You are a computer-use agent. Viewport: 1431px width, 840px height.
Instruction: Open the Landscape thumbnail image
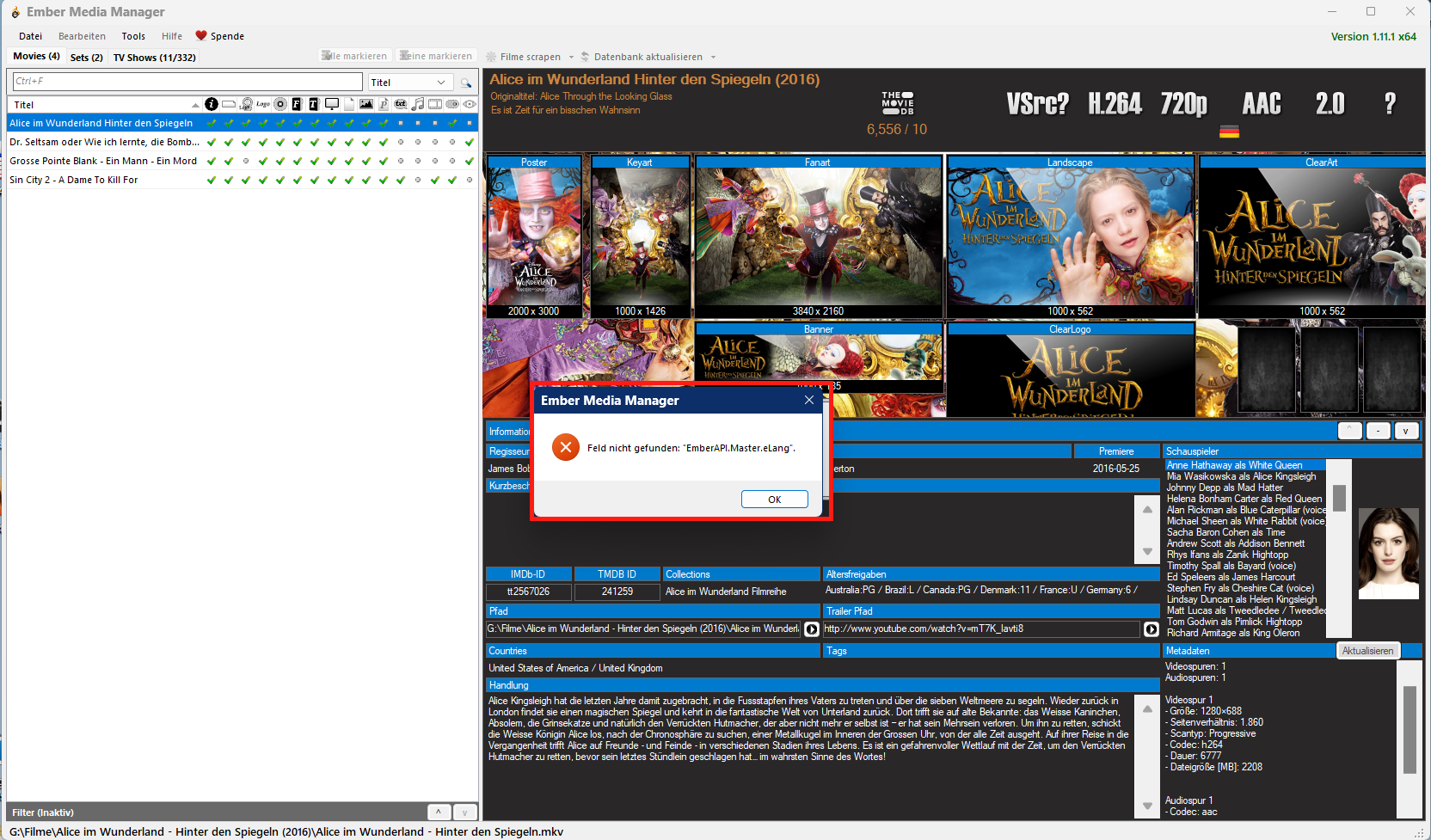point(1070,236)
